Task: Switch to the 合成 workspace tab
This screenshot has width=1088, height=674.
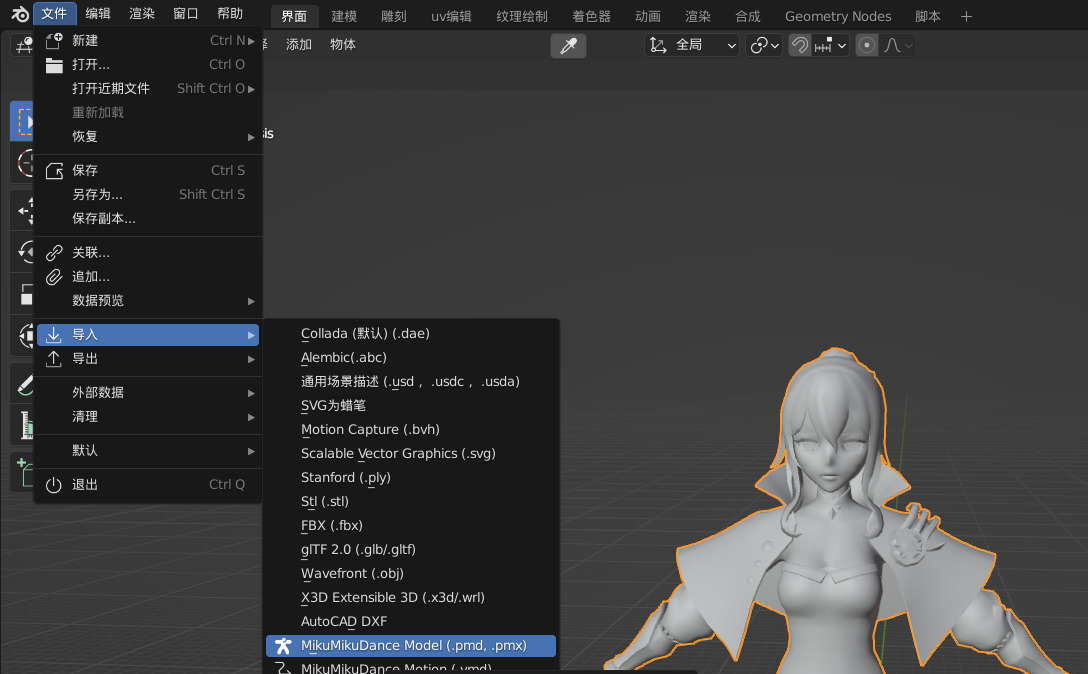Action: [x=747, y=16]
